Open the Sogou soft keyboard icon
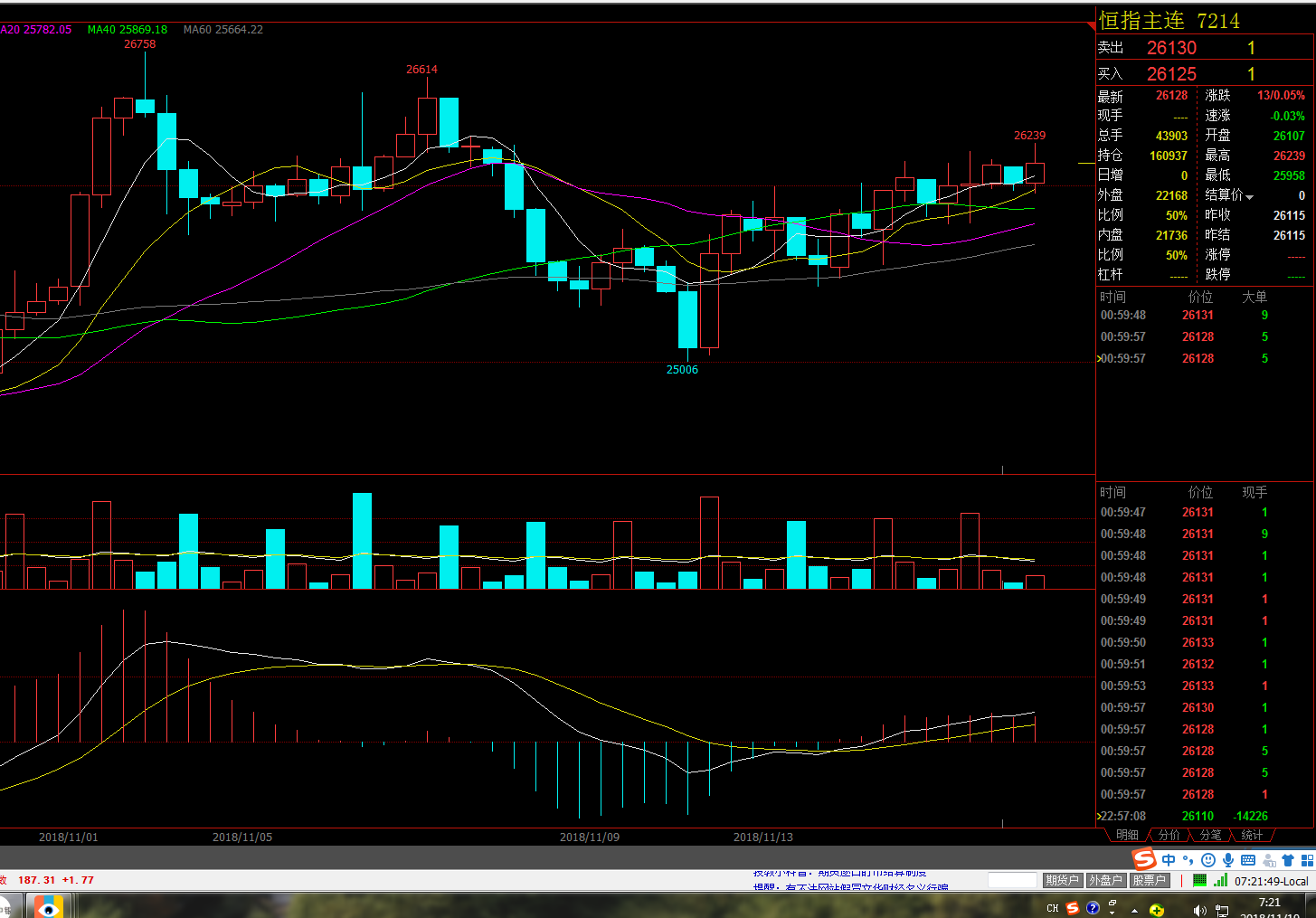 (1248, 860)
